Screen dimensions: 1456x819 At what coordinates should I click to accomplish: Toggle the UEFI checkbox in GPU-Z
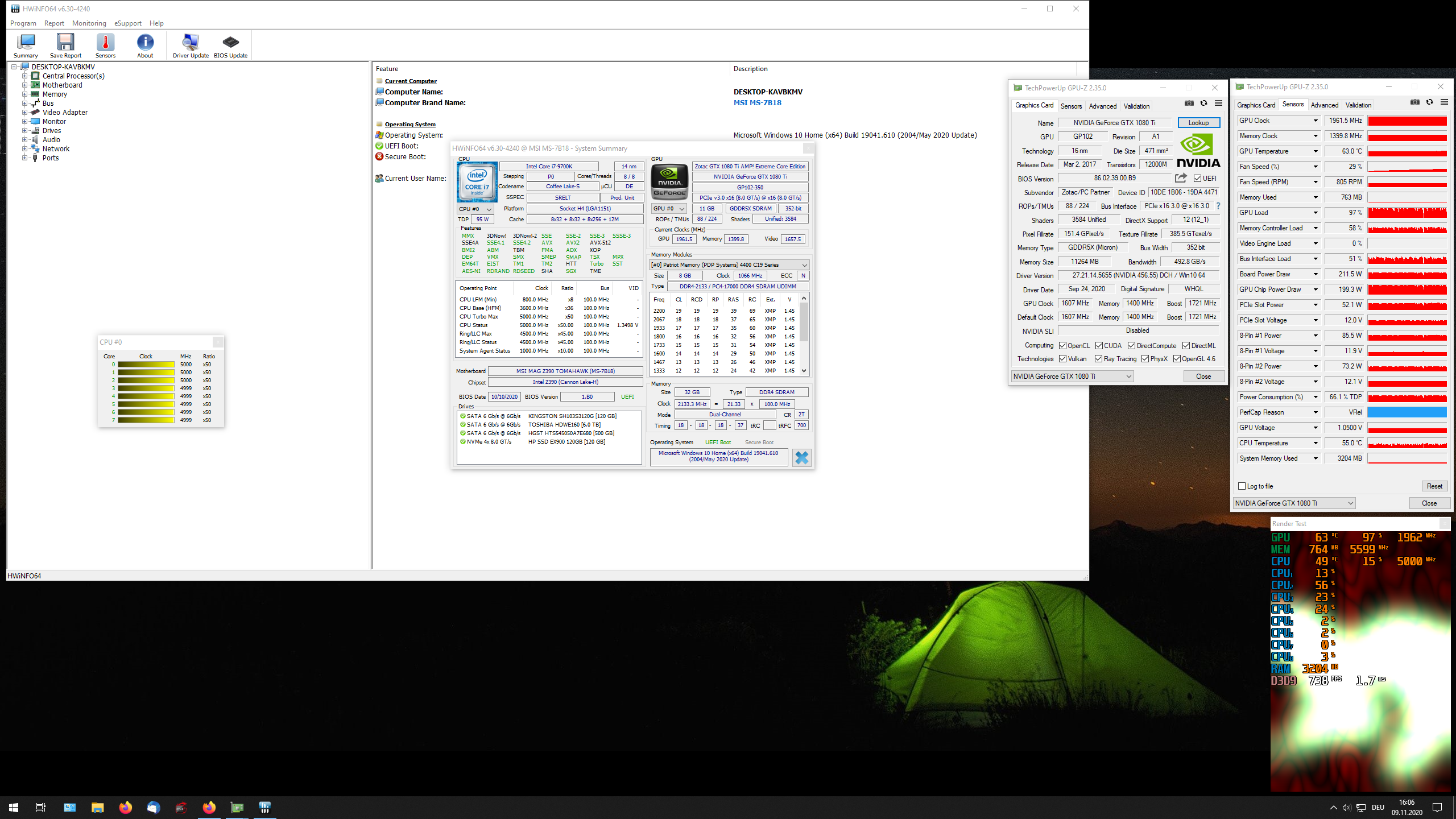(1197, 179)
